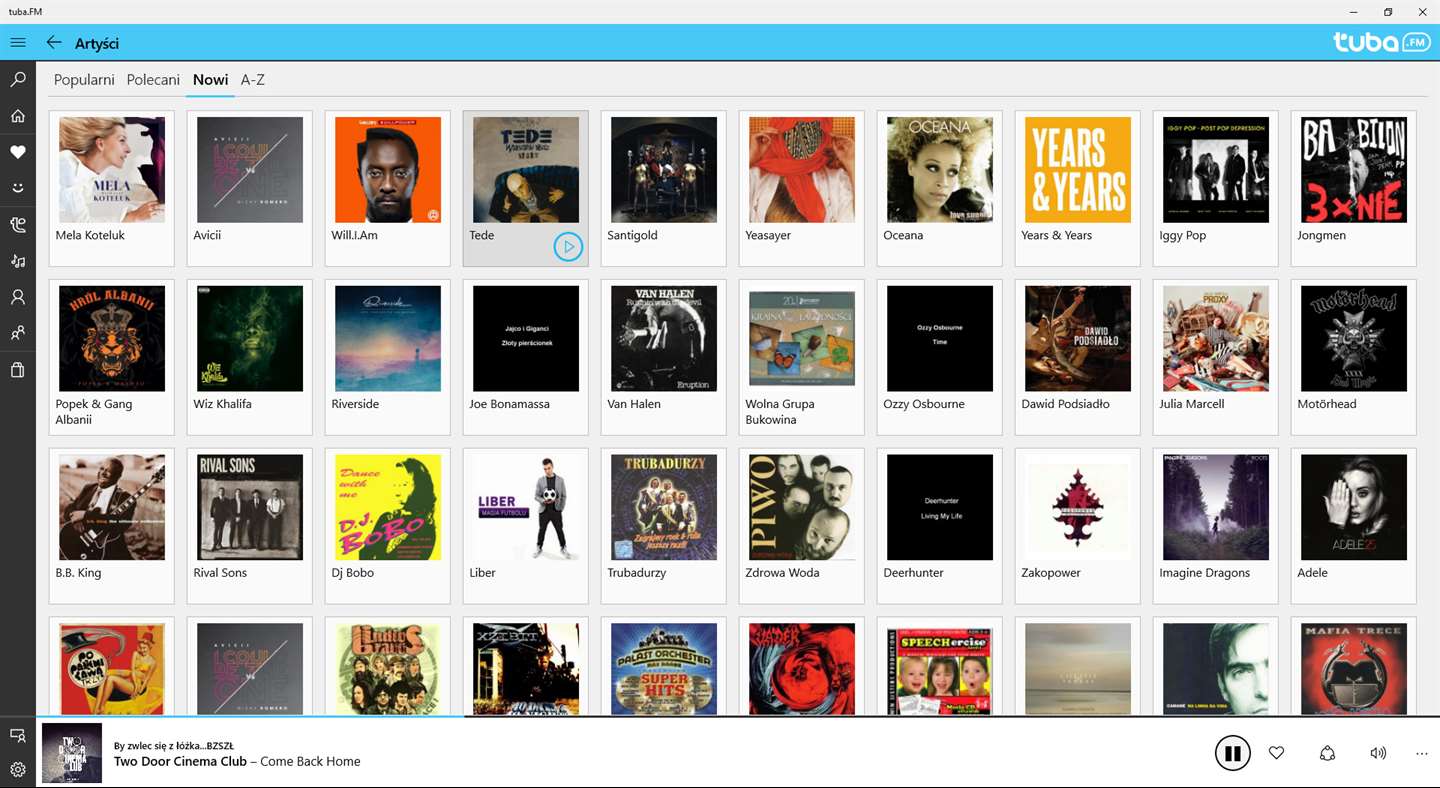Screen dimensions: 1440x788
Task: Open the two-person group sidebar section
Action: 18,333
